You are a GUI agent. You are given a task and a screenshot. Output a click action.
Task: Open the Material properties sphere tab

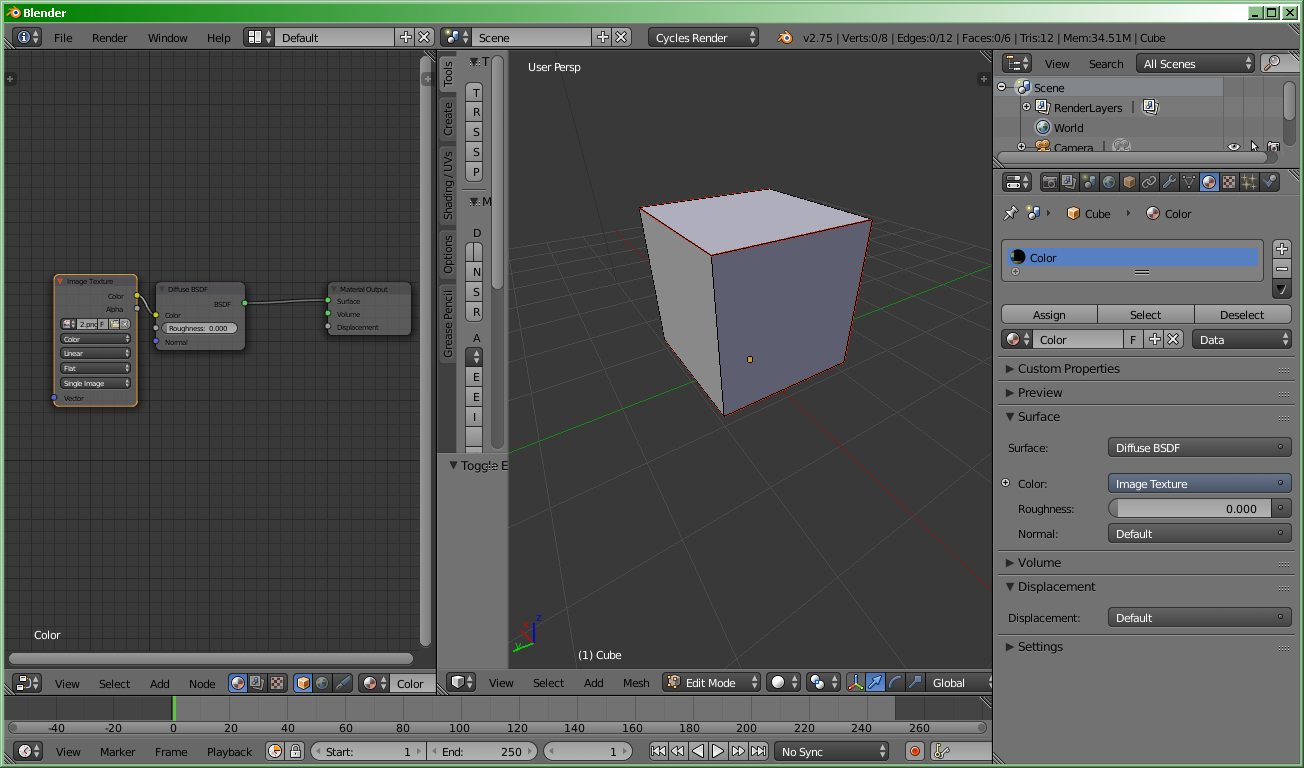[x=1209, y=182]
